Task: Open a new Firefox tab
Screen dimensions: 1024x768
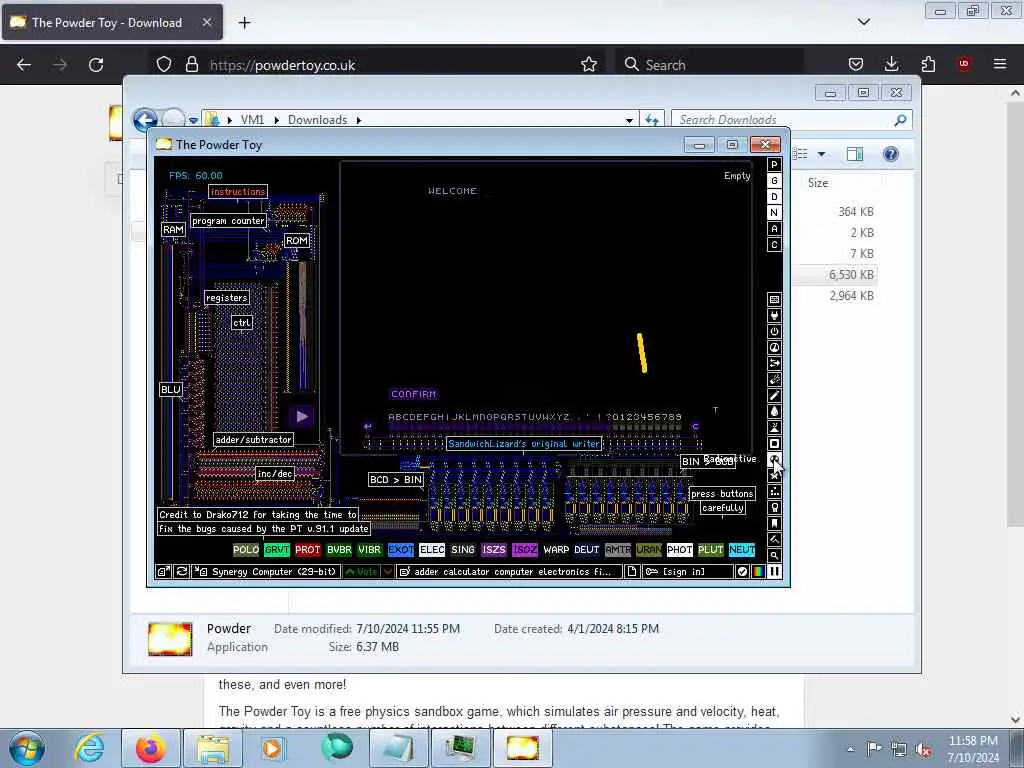Action: click(244, 22)
